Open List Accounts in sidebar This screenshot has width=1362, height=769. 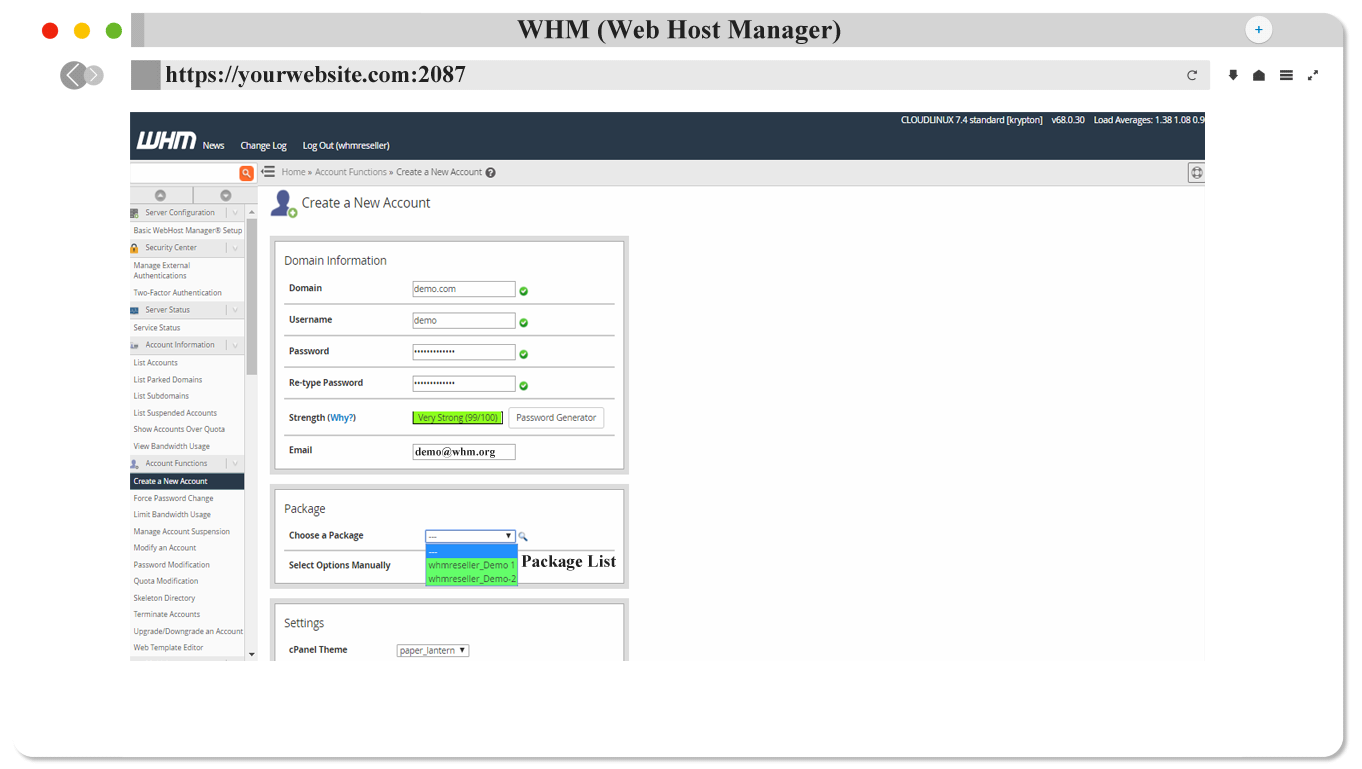pos(156,363)
